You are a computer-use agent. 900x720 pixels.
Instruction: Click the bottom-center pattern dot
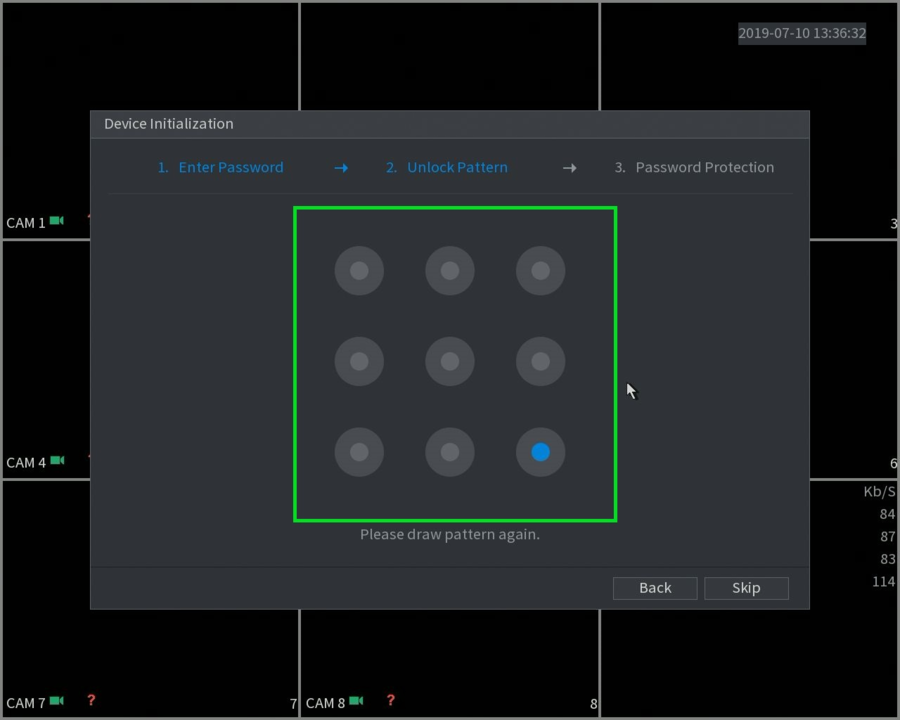coord(450,452)
